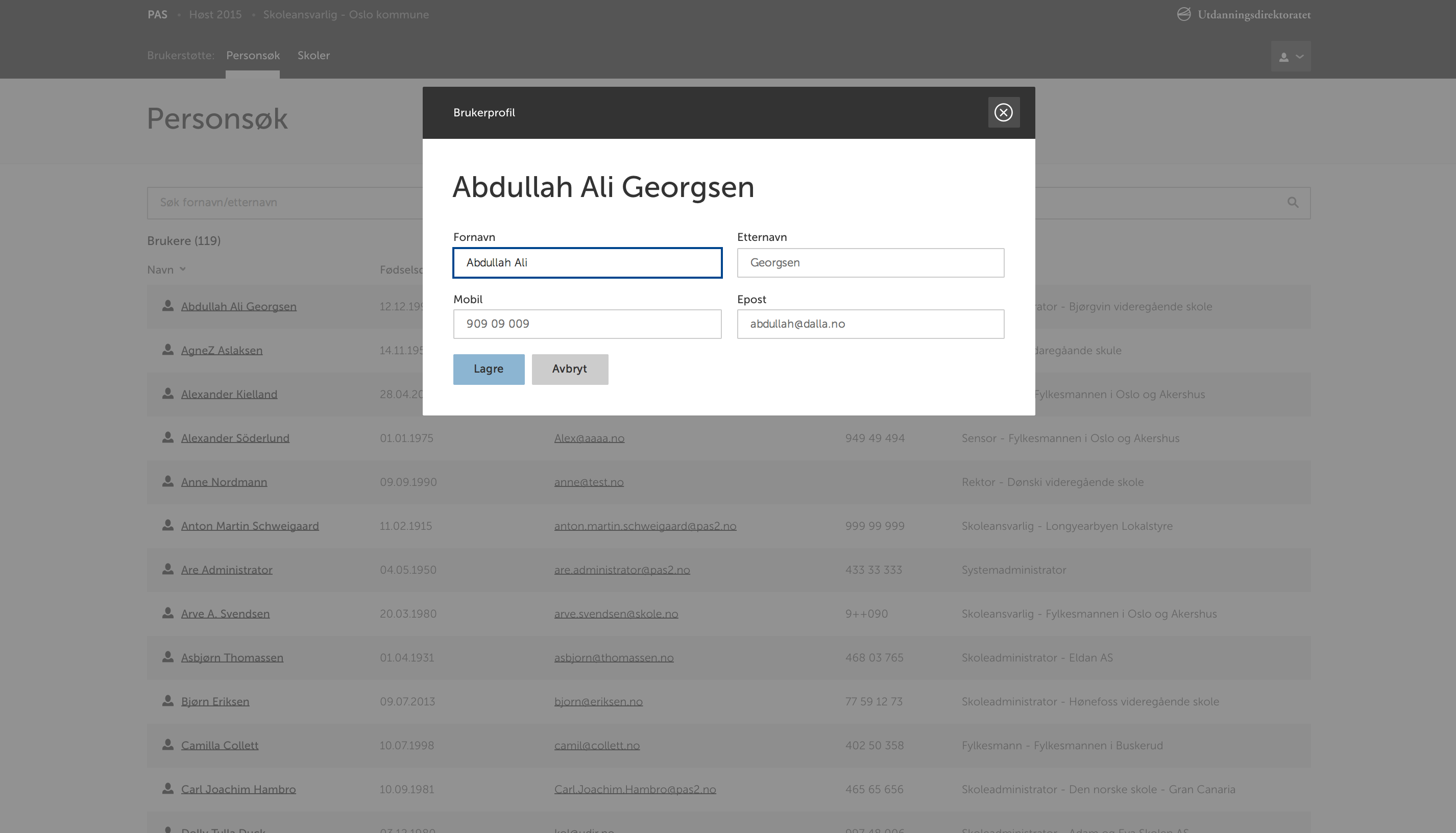Open Are Administrator user link
The height and width of the screenshot is (833, 1456).
pos(227,570)
